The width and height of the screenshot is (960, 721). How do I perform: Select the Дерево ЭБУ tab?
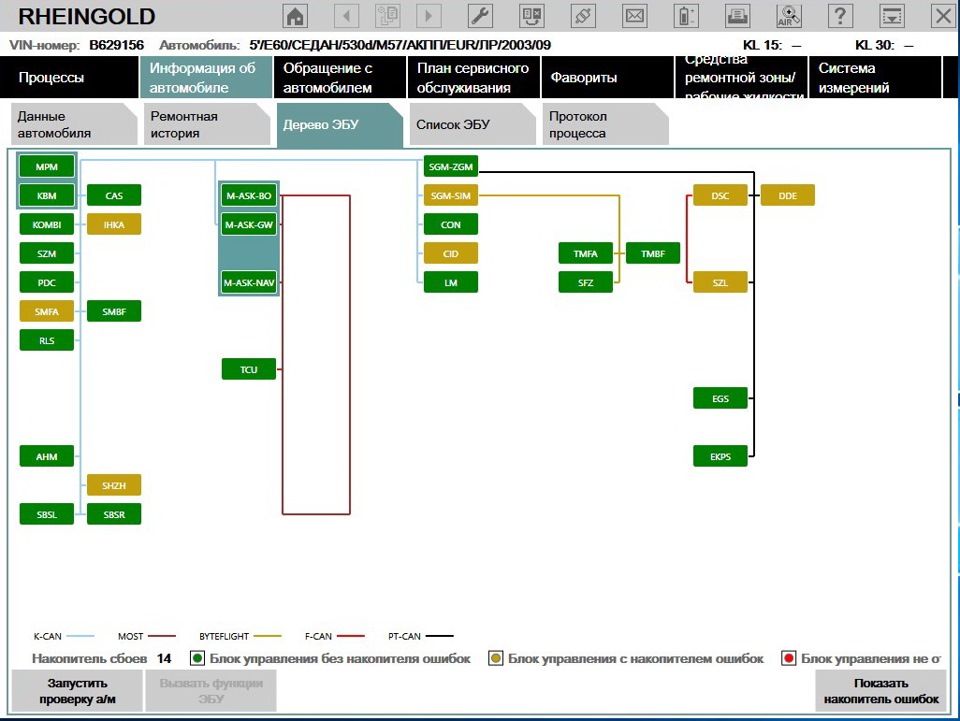[340, 124]
